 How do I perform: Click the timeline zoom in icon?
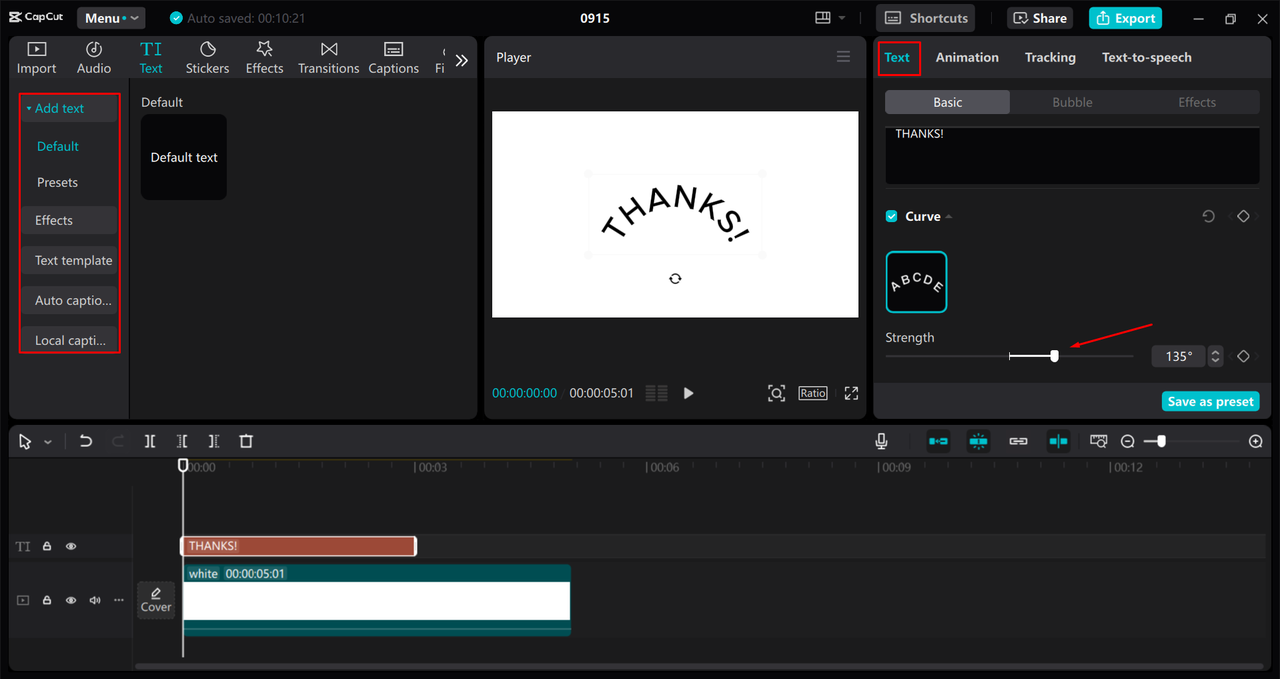coord(1256,441)
